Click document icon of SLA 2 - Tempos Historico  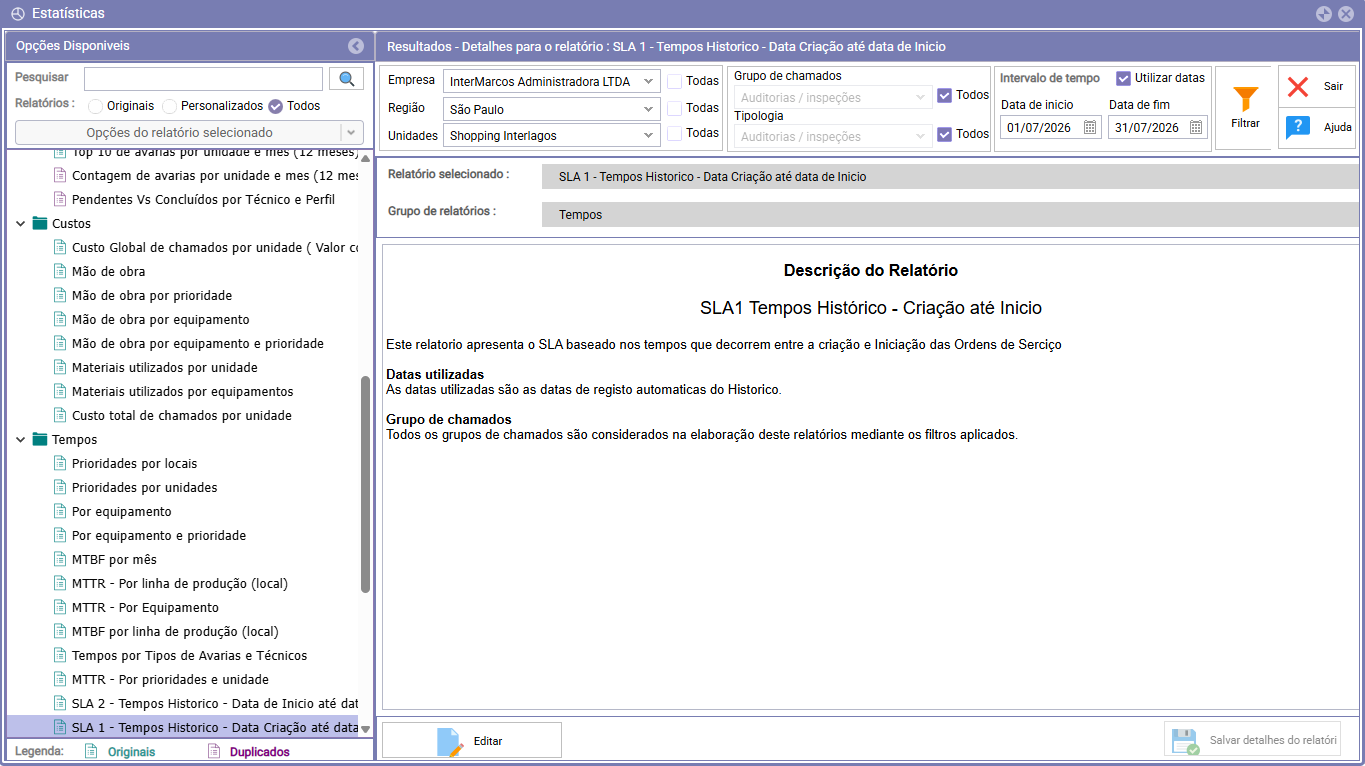[59, 703]
